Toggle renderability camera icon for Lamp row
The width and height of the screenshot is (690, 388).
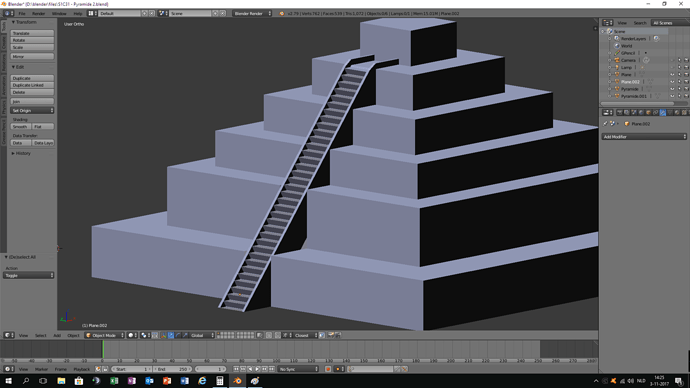(x=686, y=67)
